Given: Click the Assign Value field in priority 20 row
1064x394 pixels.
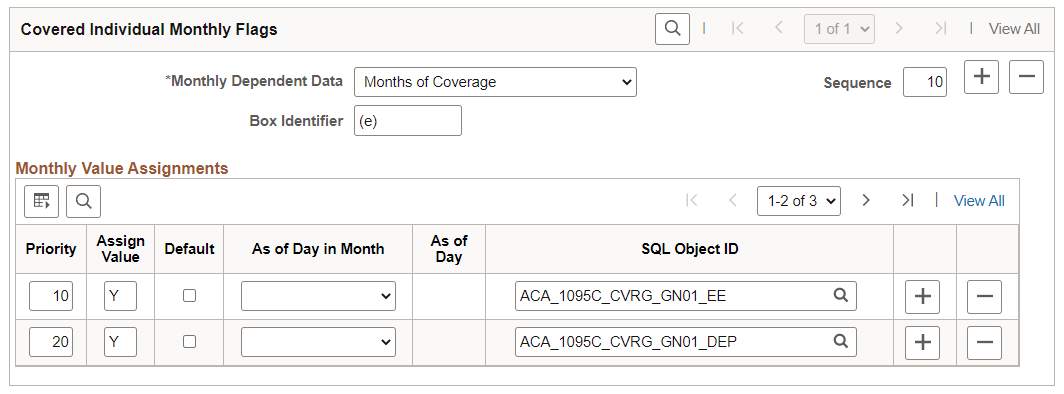Looking at the screenshot, I should pos(120,342).
